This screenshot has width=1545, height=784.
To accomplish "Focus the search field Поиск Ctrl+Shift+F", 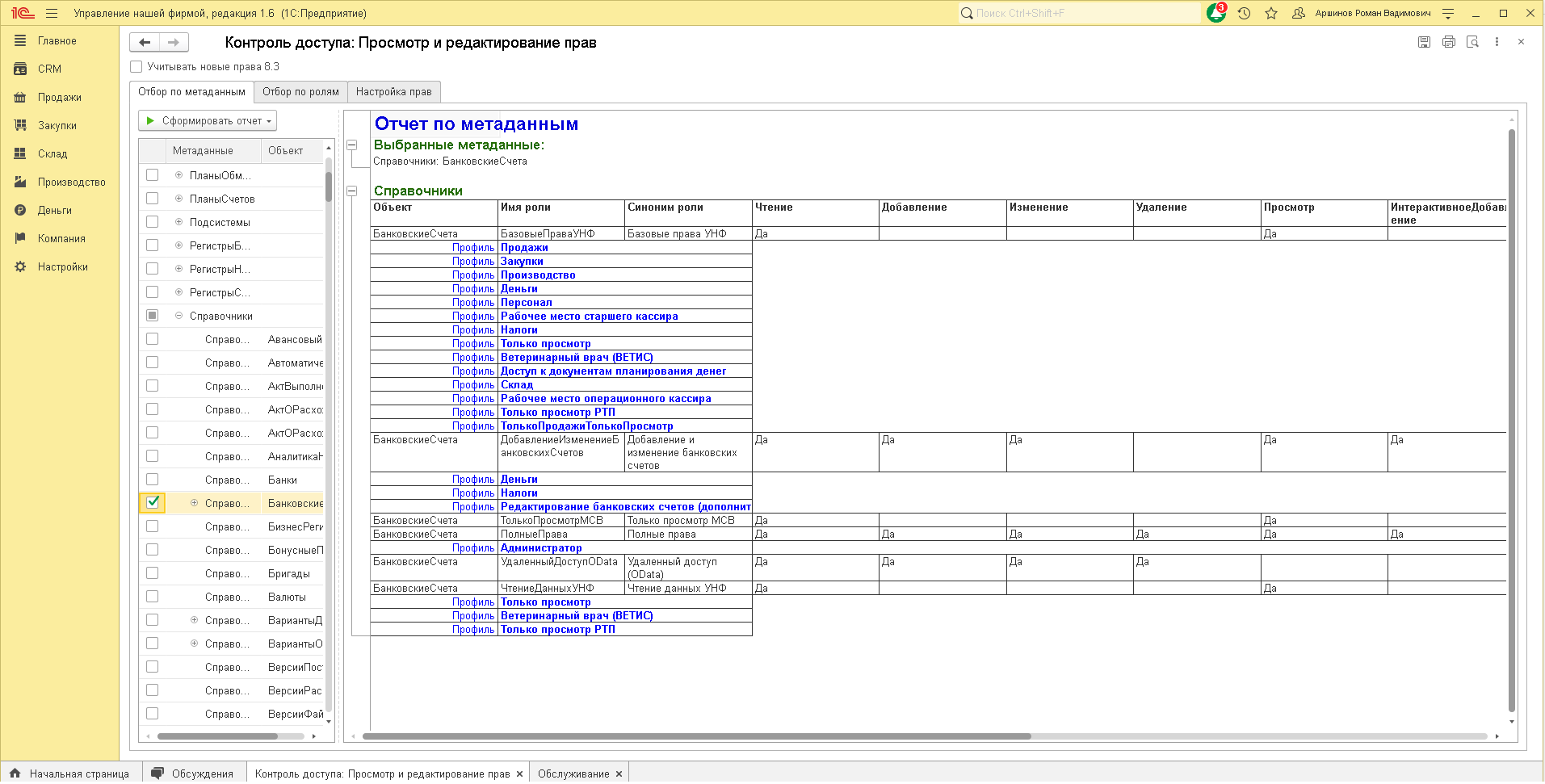I will click(1086, 13).
